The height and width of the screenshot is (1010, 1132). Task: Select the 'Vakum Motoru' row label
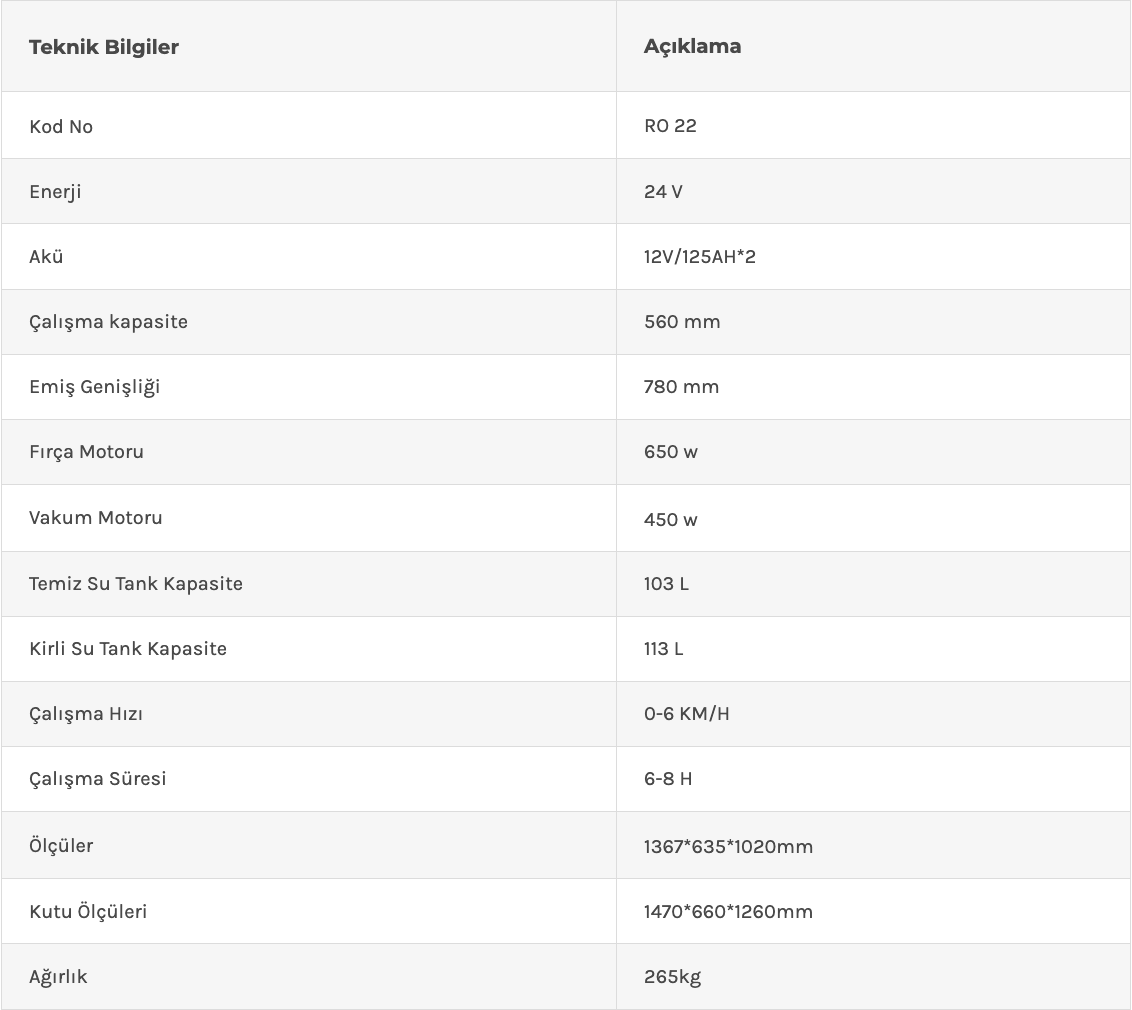point(95,518)
